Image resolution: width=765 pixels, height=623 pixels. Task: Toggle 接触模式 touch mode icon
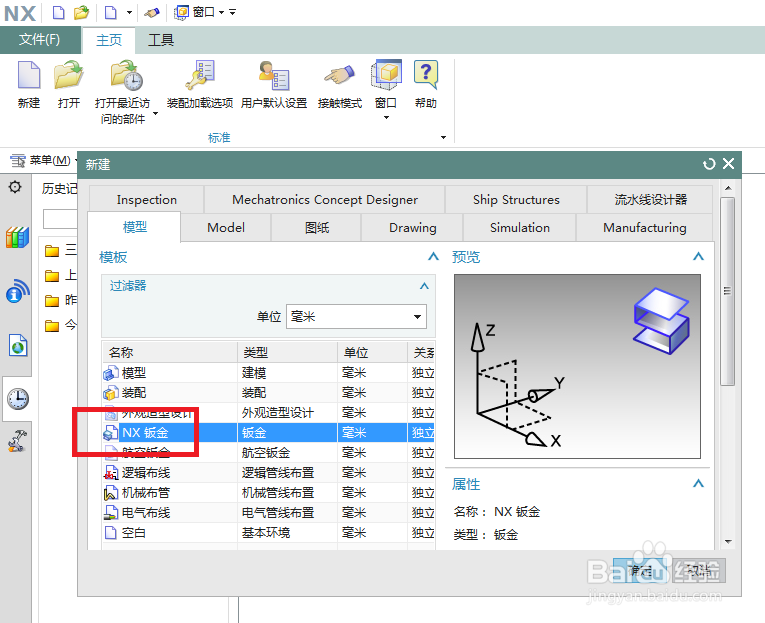(x=340, y=75)
